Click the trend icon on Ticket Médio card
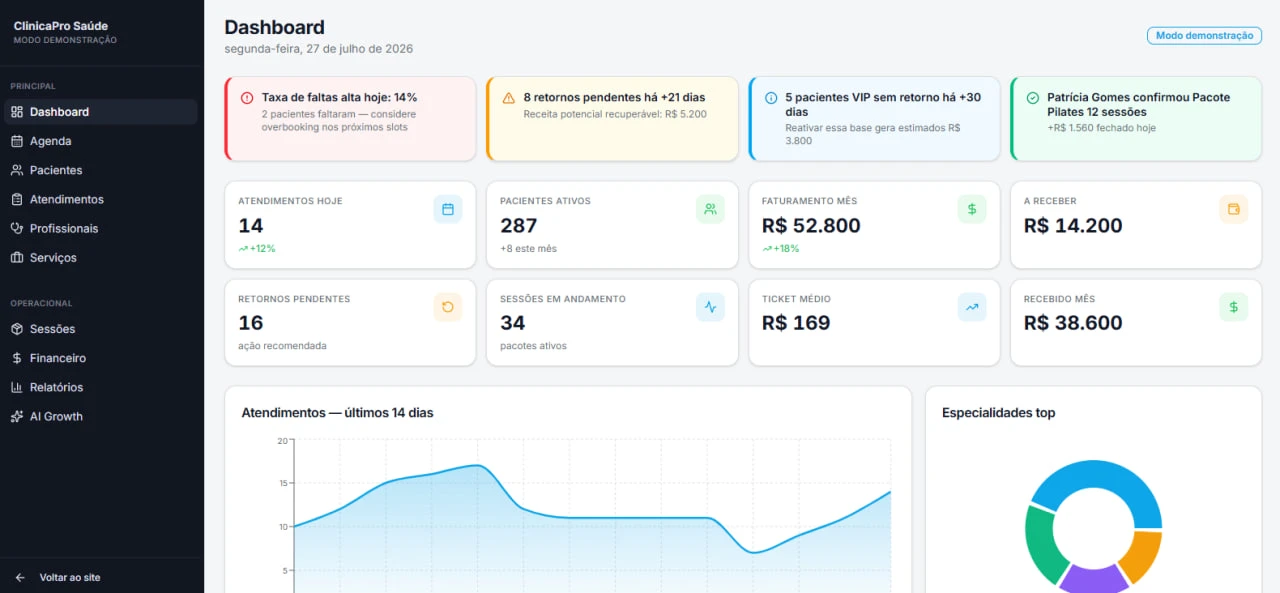The width and height of the screenshot is (1280, 593). 972,307
